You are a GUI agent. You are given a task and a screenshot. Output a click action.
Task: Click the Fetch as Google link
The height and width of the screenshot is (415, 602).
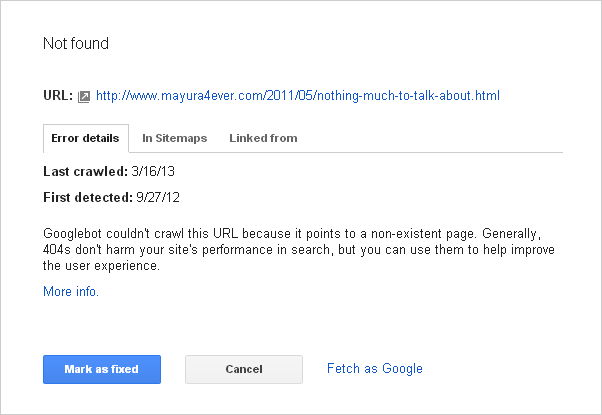[374, 368]
